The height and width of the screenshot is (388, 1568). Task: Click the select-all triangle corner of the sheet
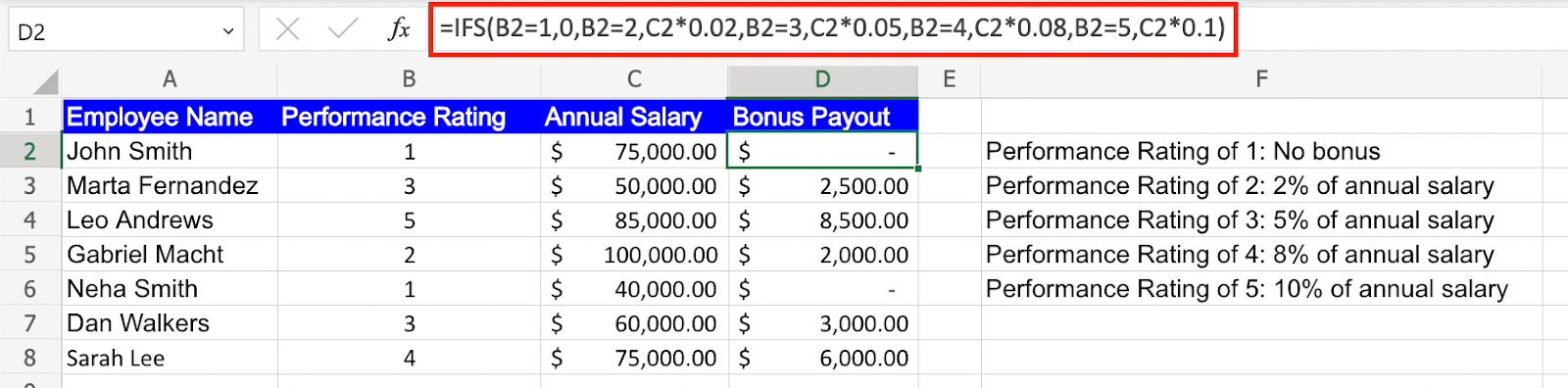[x=45, y=80]
